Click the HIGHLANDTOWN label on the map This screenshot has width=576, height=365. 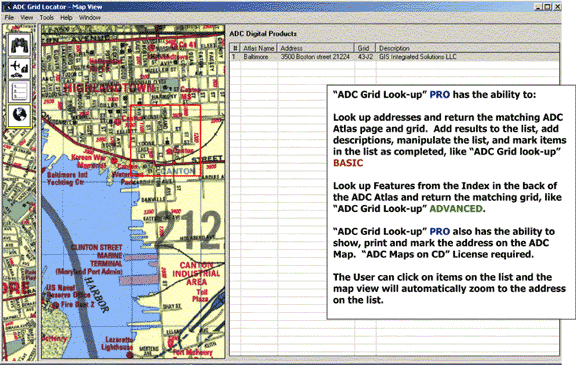click(109, 88)
